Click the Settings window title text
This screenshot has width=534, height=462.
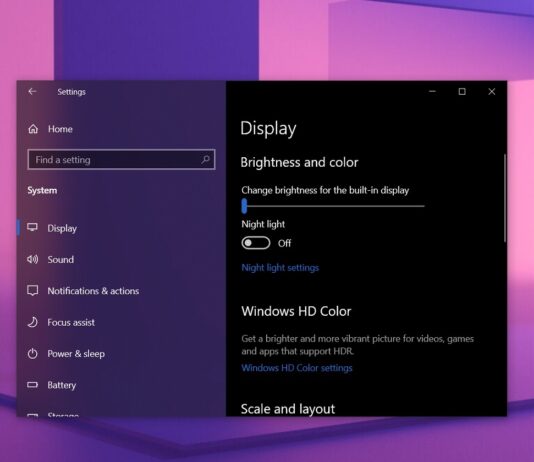72,92
